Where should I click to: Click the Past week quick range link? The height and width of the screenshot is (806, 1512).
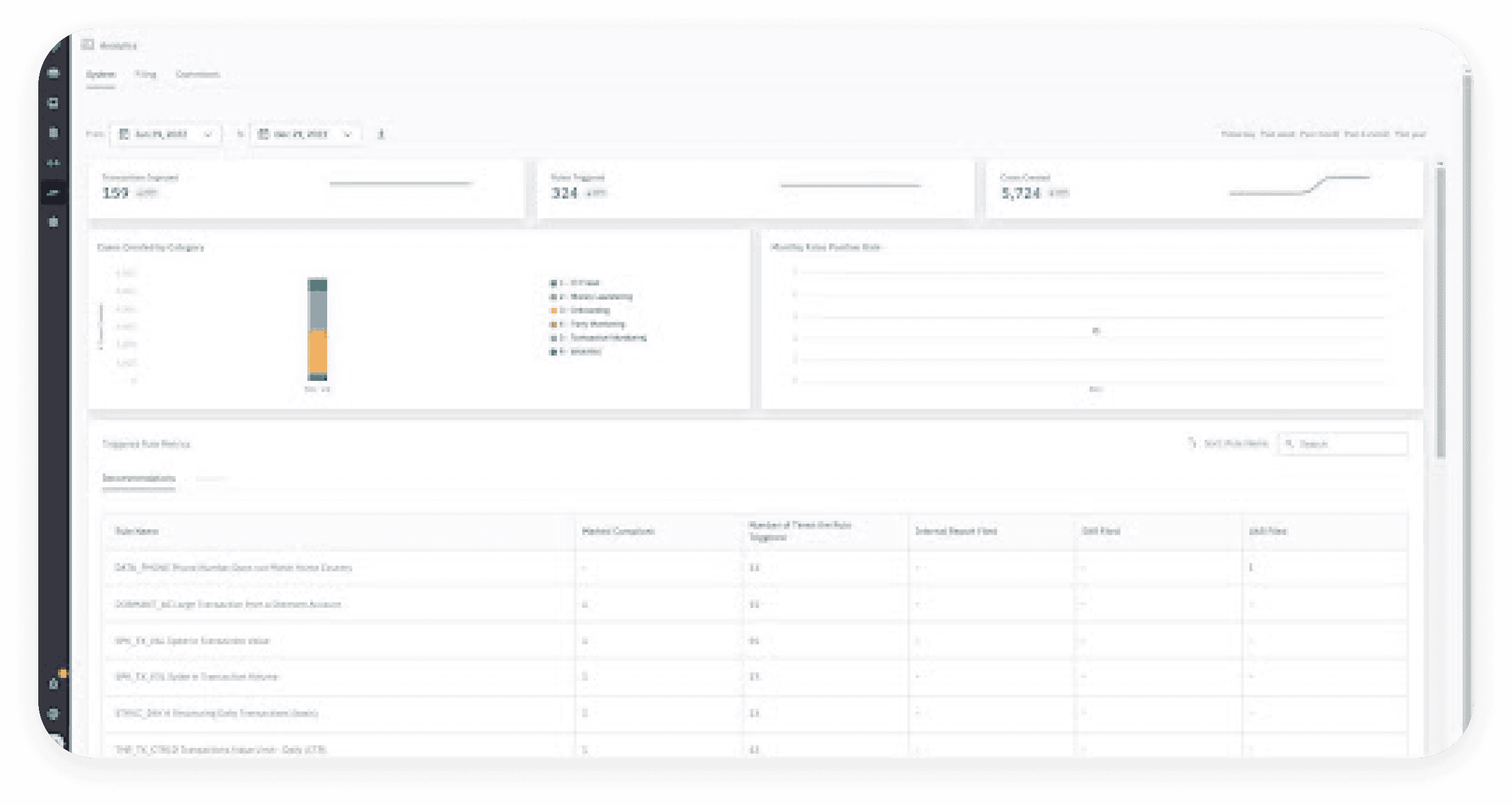click(x=1277, y=134)
